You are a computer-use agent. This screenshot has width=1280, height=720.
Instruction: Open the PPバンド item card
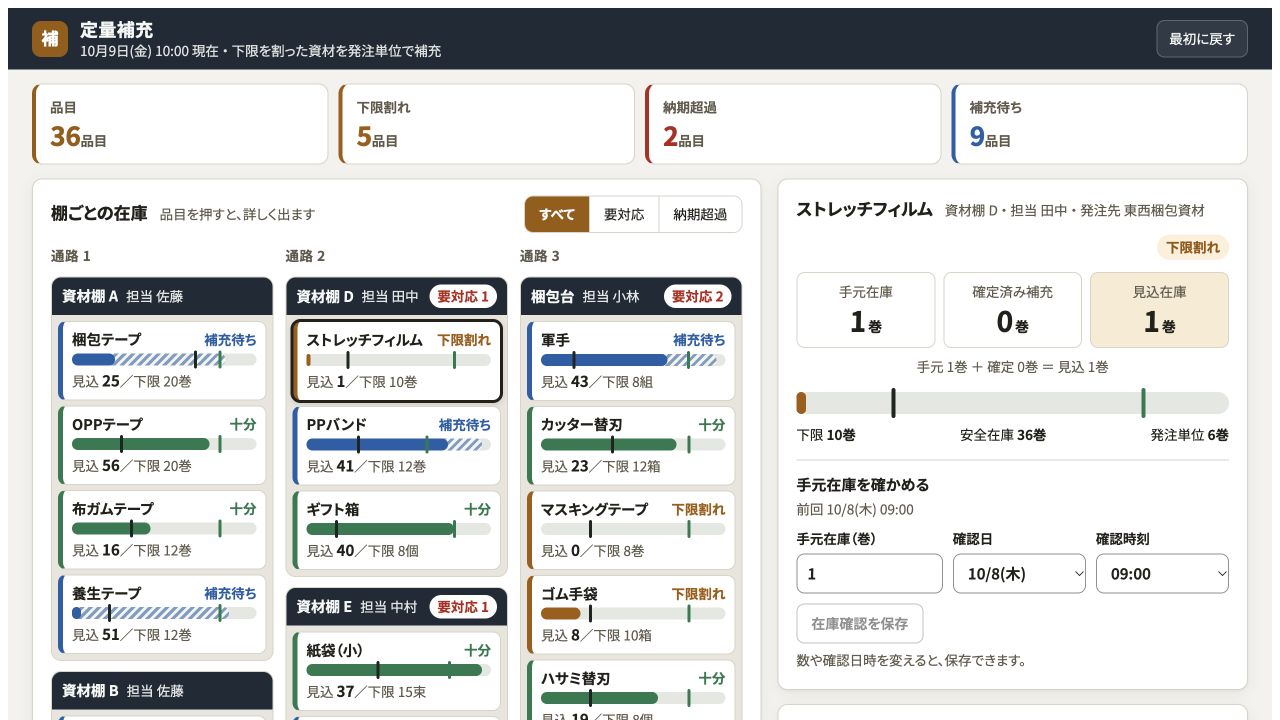[396, 445]
